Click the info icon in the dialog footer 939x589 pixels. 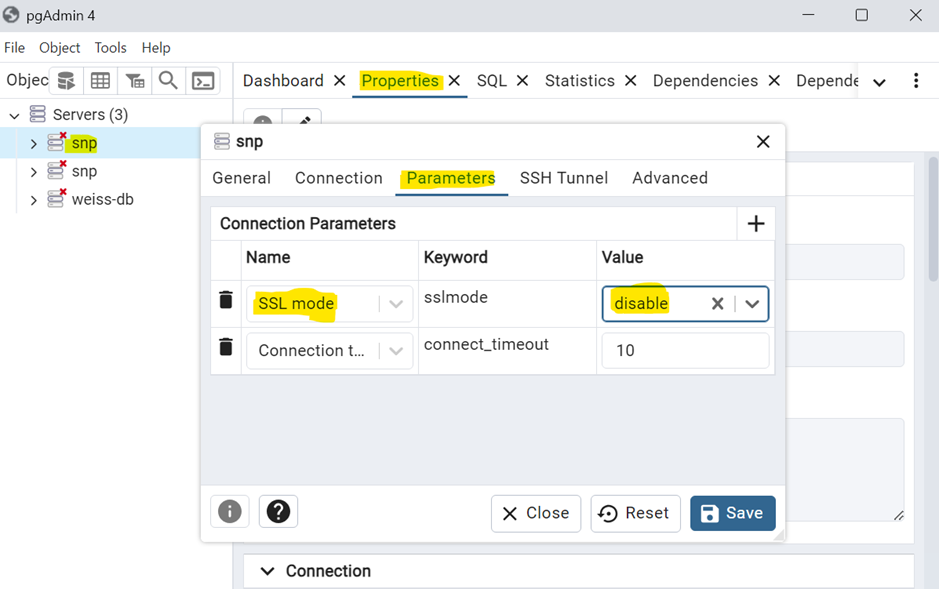coord(229,511)
